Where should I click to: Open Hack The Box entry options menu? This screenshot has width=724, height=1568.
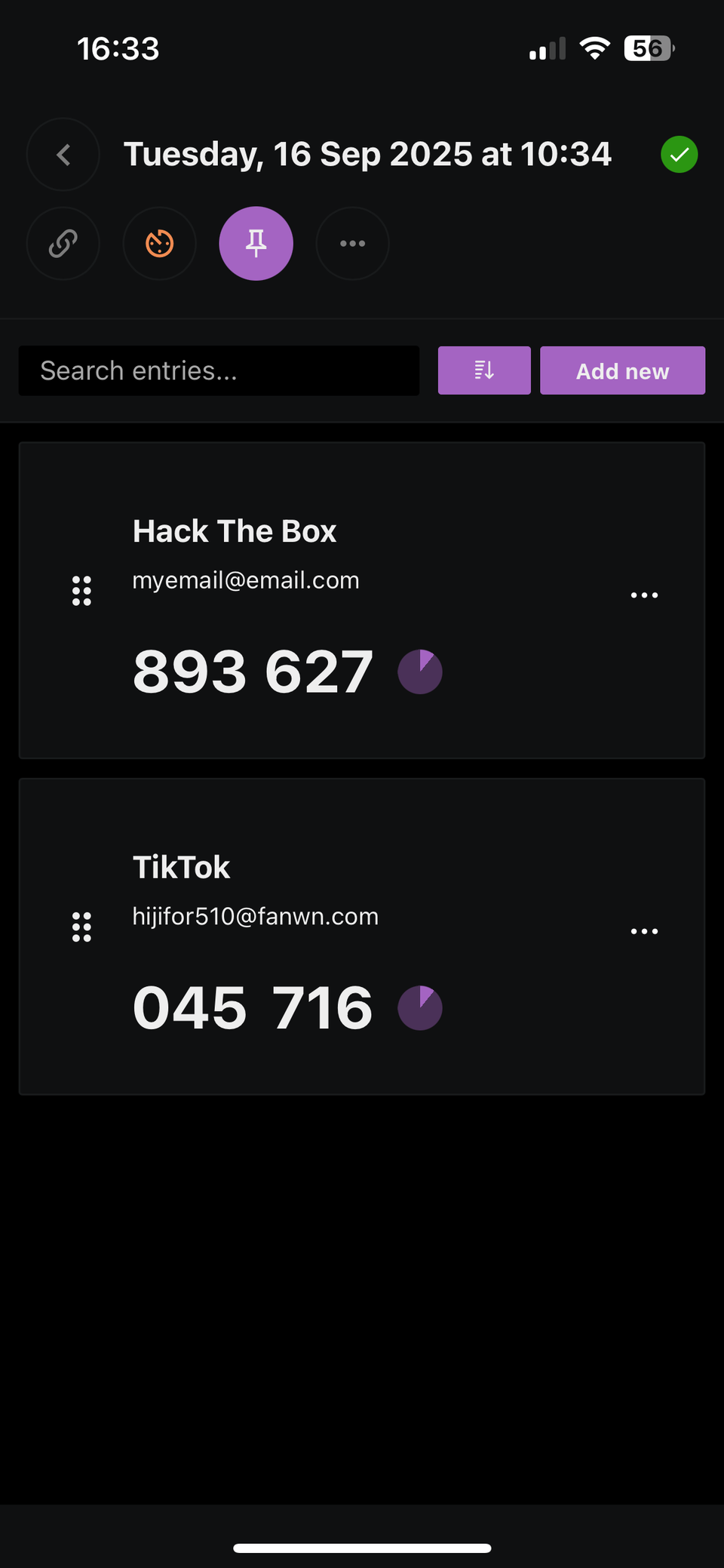(x=644, y=595)
